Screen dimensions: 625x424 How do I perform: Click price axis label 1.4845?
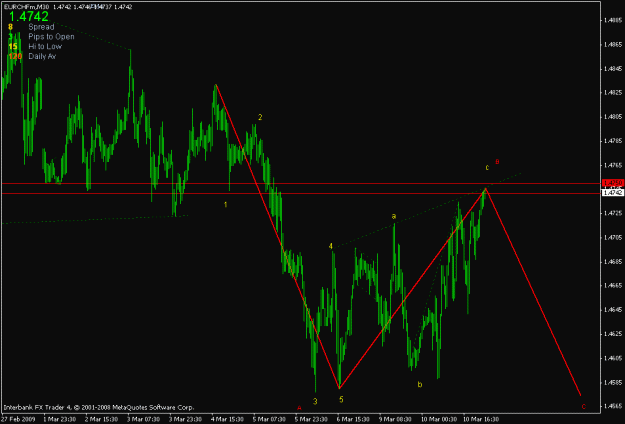click(614, 69)
